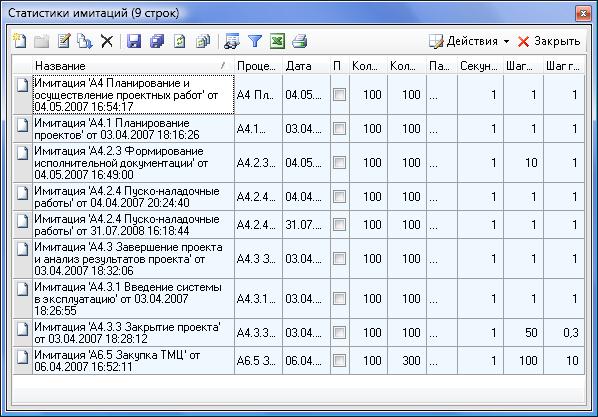The image size is (598, 417).
Task: Click the '06.04....' date cell
Action: [306, 361]
